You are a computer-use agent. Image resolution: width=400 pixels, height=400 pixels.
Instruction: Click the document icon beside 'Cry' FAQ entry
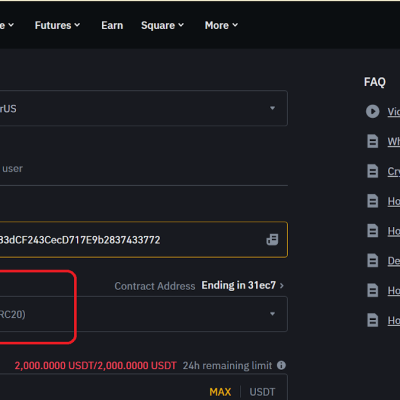pyautogui.click(x=373, y=171)
